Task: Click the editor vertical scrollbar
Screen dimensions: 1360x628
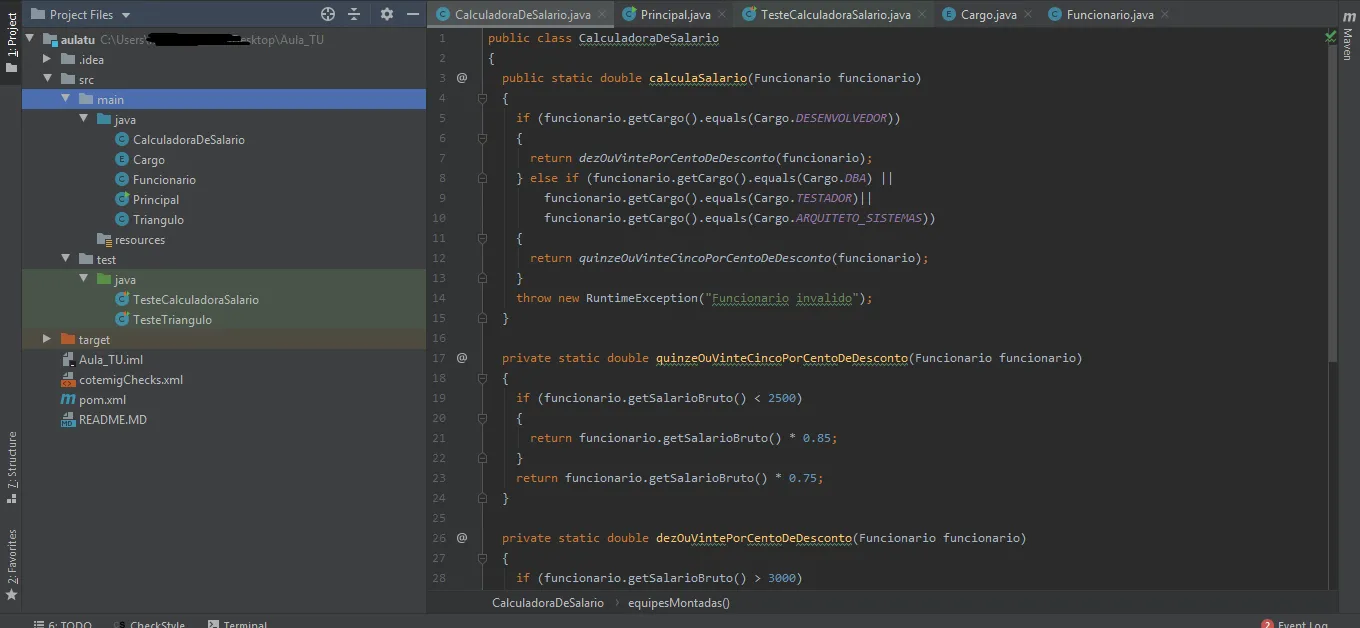Action: coord(1331,200)
